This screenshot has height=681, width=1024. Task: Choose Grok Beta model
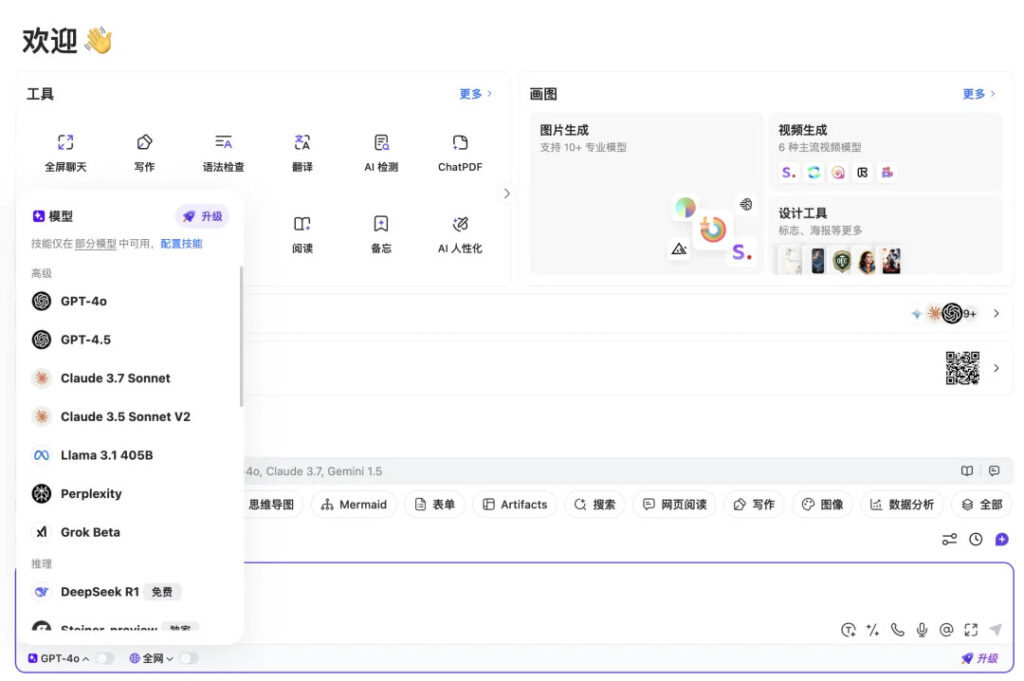point(131,532)
